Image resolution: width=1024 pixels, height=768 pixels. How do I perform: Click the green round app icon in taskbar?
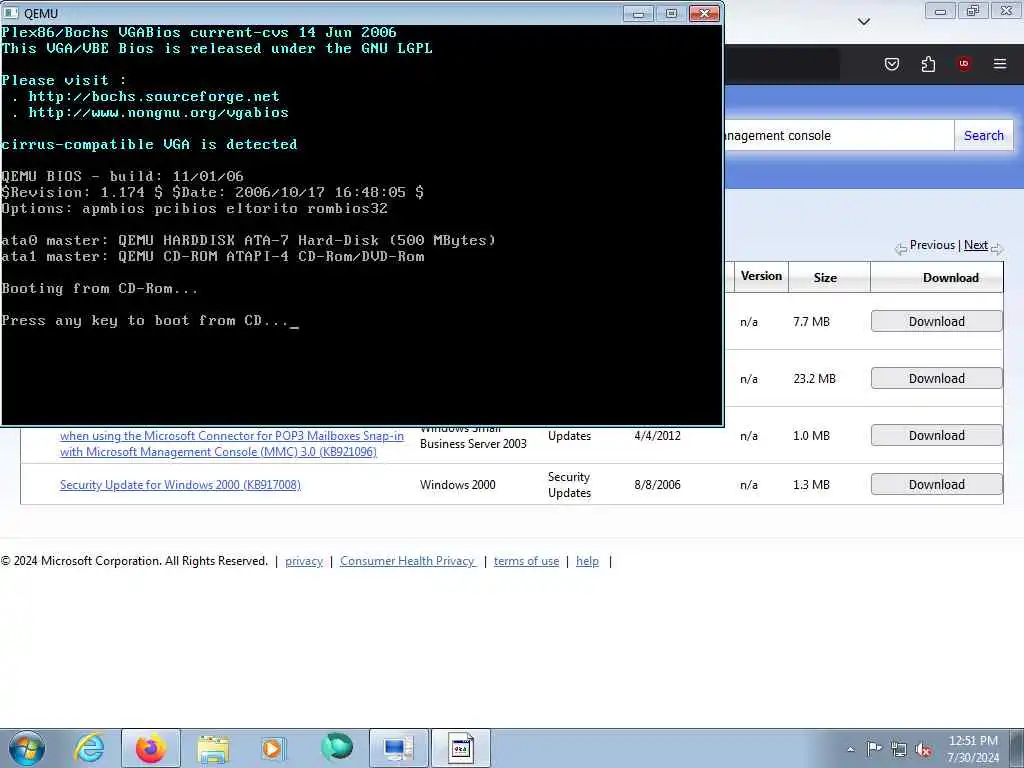tap(337, 748)
